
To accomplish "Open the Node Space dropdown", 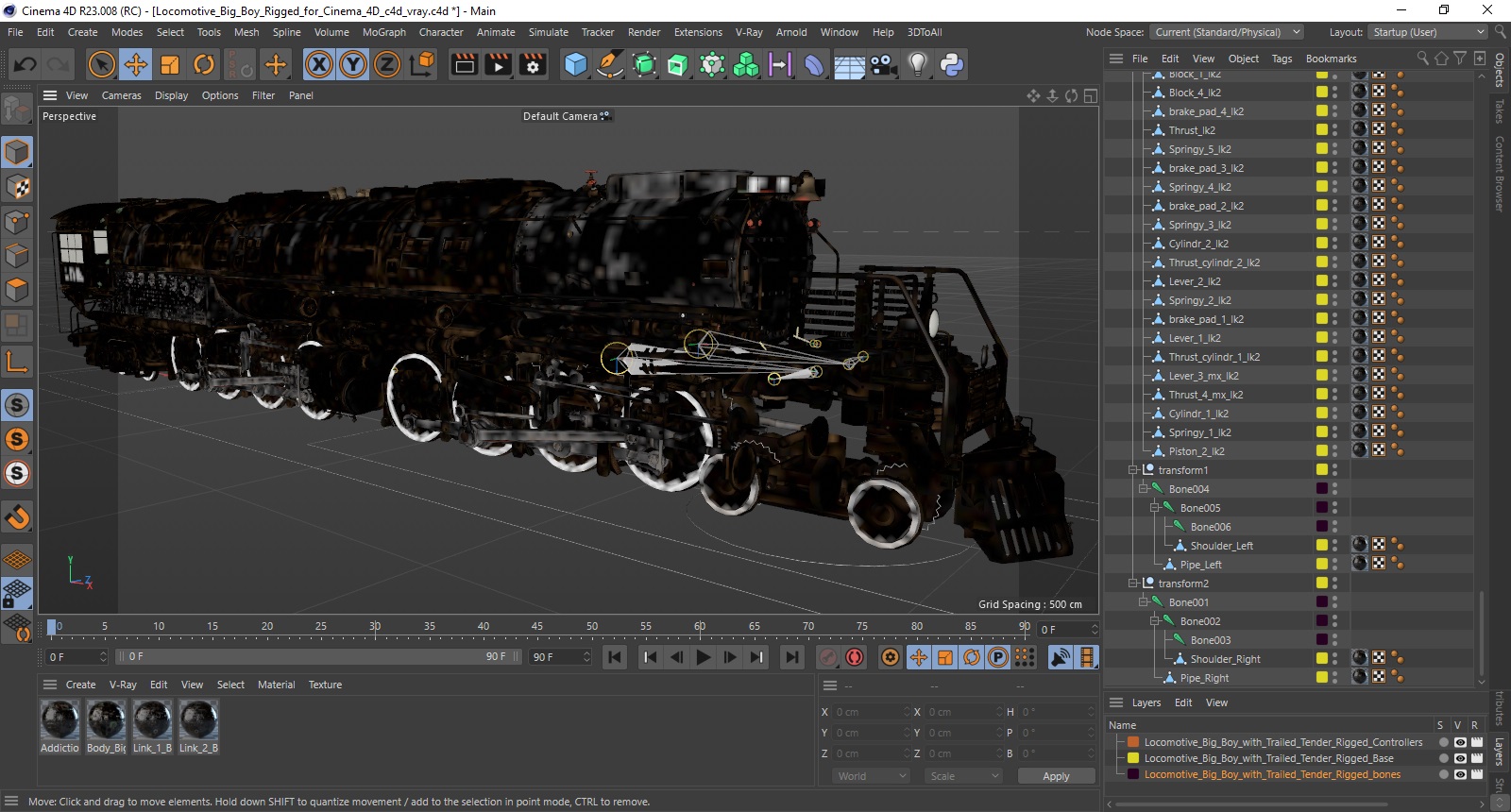I will point(1227,32).
